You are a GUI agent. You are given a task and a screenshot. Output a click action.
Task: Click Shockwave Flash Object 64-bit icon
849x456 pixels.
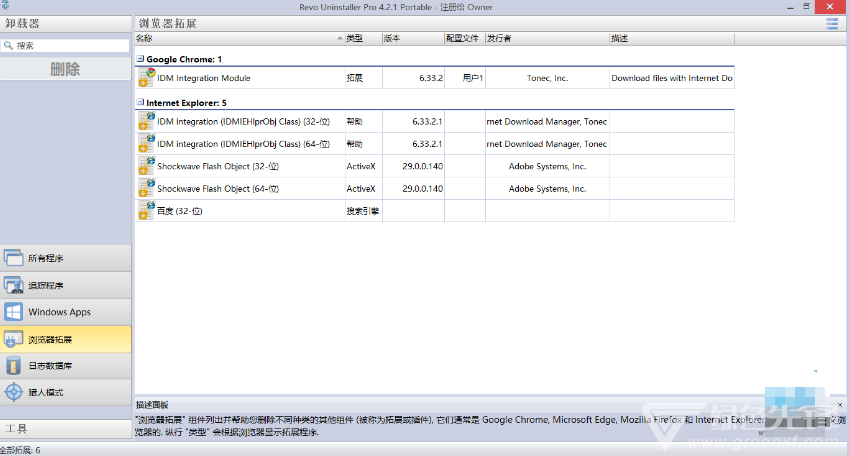tap(146, 188)
